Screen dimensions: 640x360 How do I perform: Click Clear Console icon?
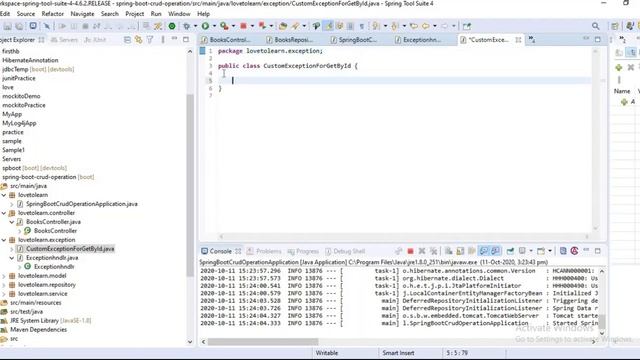click(x=449, y=251)
